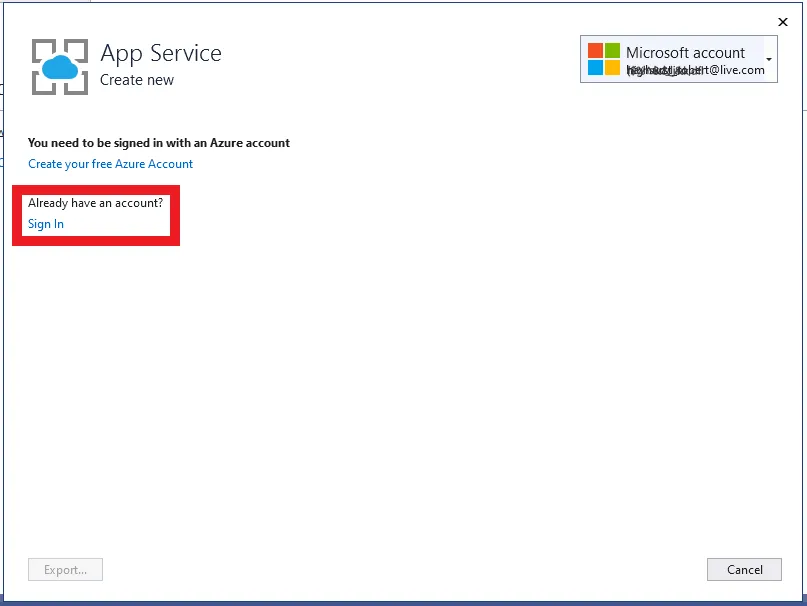This screenshot has height=606, width=807.
Task: Click the Sign In link
Action: point(46,224)
